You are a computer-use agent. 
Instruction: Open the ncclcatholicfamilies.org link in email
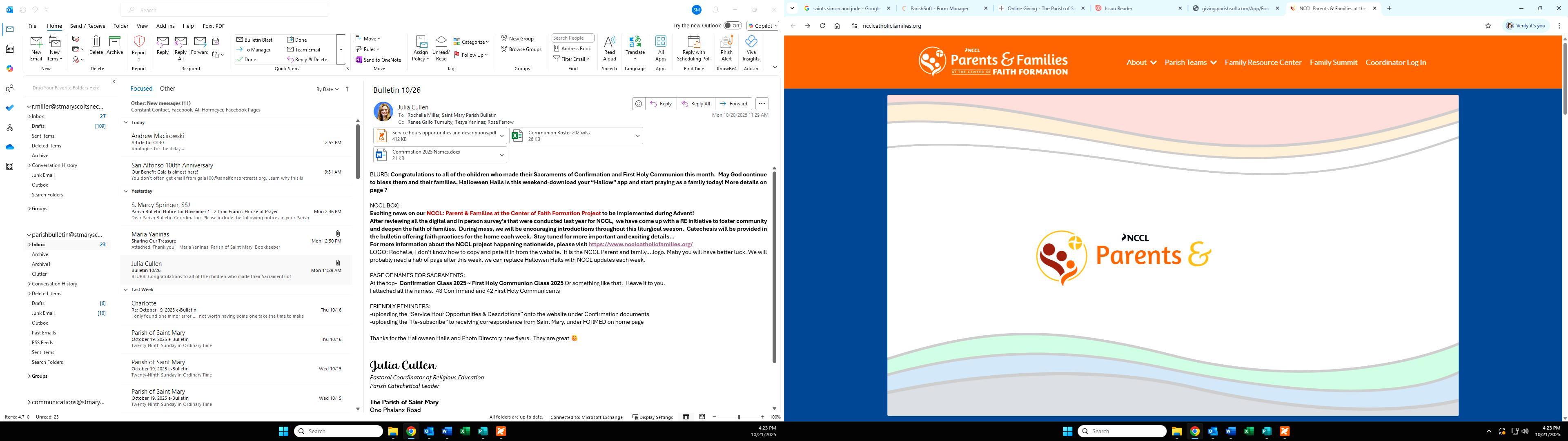(x=640, y=244)
